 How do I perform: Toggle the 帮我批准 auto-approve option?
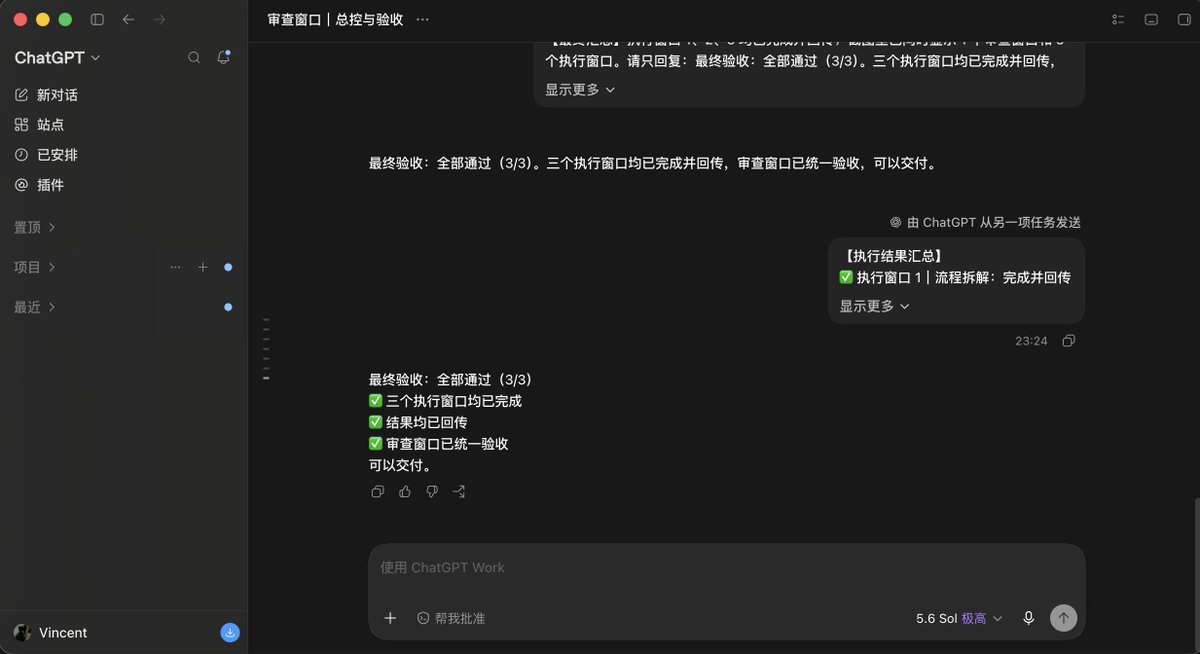pos(451,618)
